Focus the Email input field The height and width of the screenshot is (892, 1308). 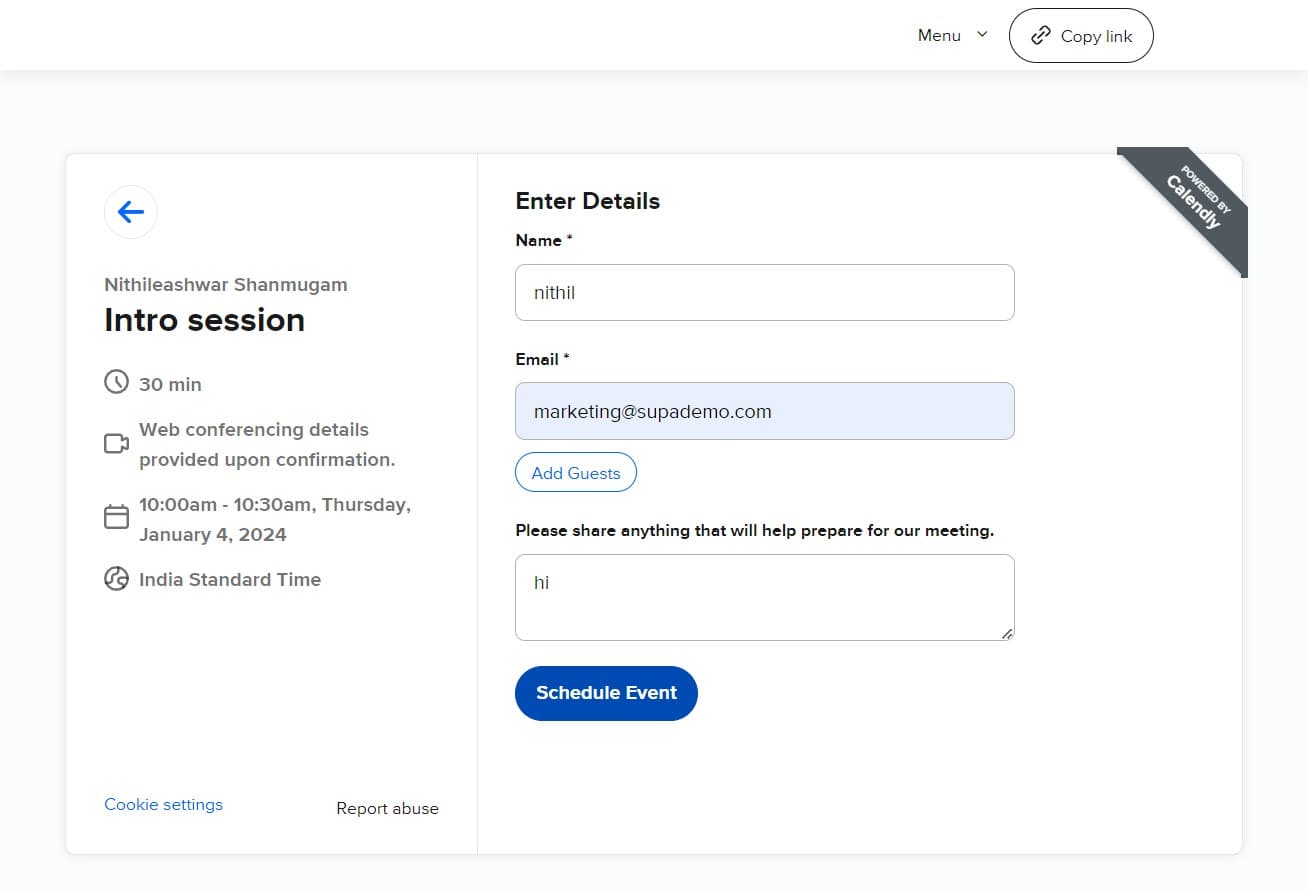(764, 411)
